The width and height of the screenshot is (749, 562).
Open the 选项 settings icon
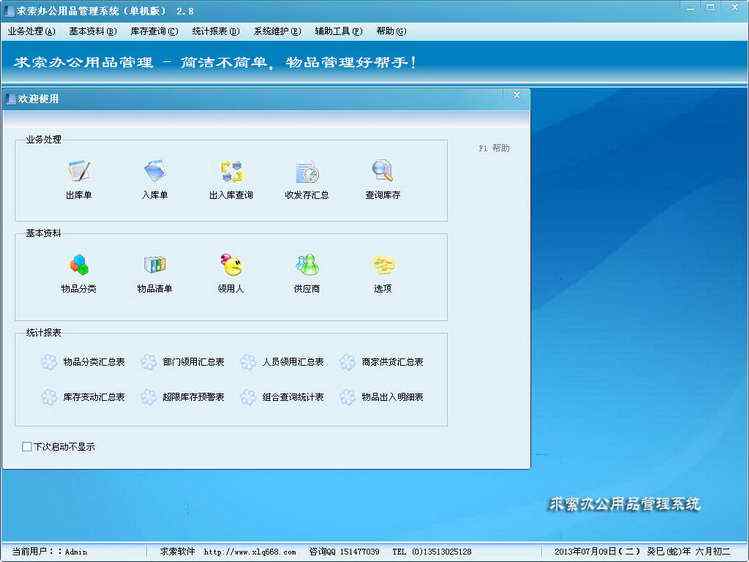coord(383,265)
